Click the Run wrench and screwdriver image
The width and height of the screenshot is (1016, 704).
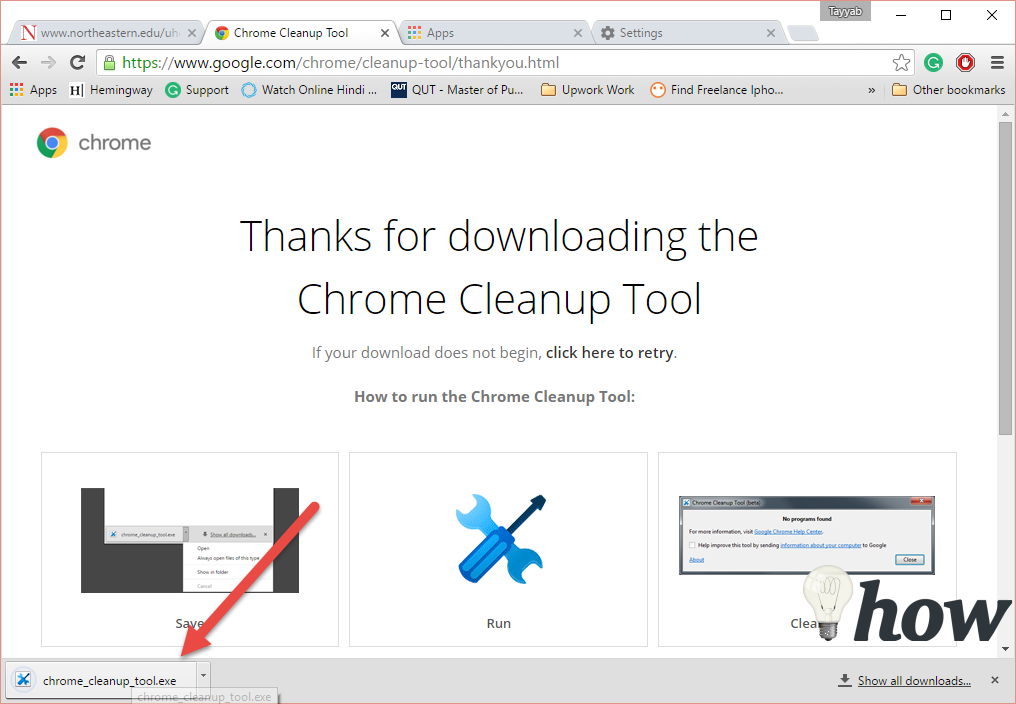pyautogui.click(x=500, y=539)
